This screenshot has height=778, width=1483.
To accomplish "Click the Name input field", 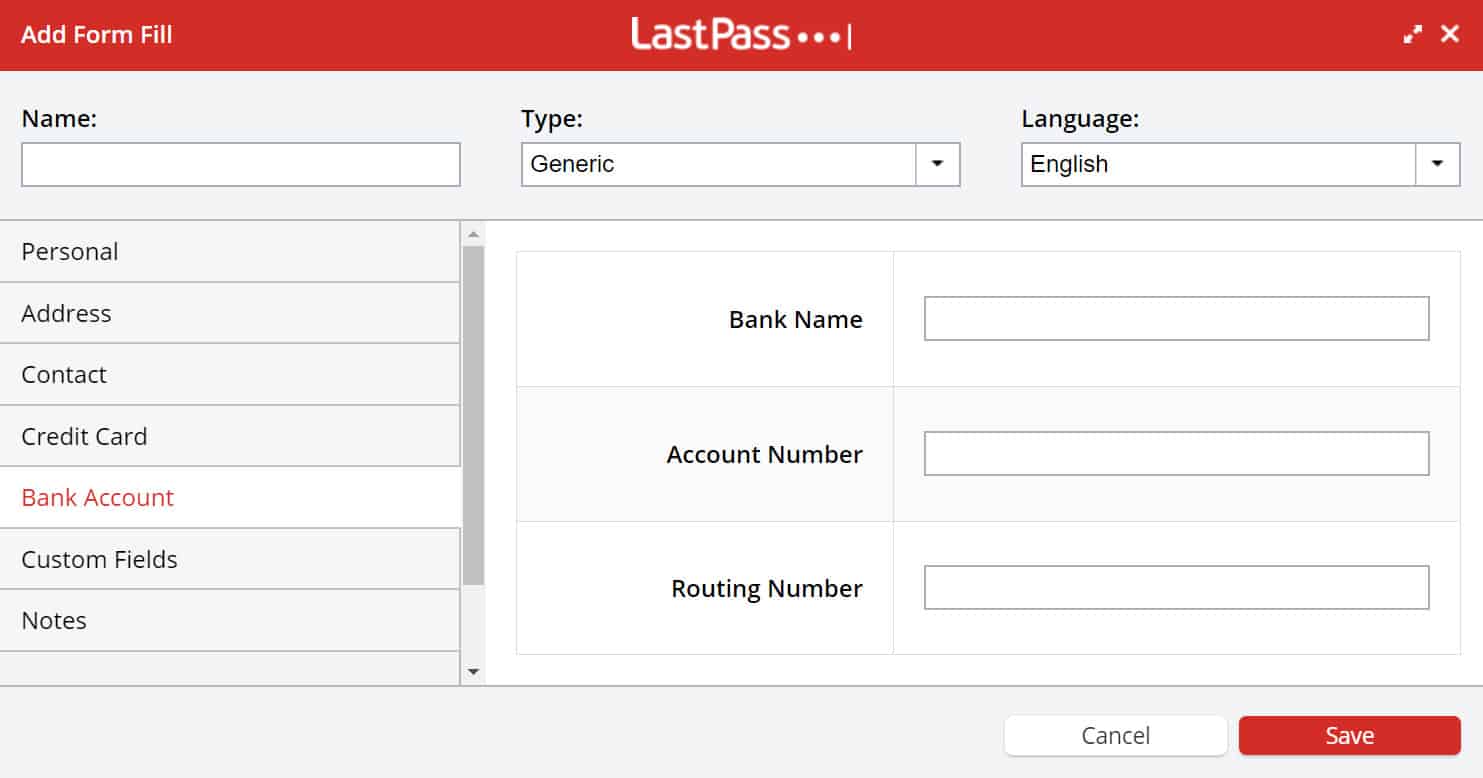I will (x=241, y=164).
